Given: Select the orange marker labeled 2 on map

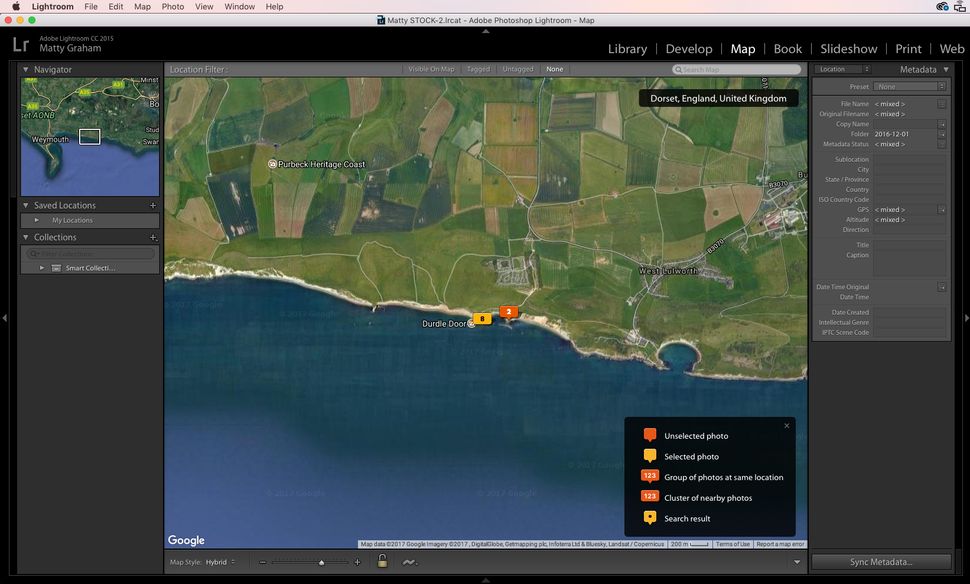Looking at the screenshot, I should (509, 312).
